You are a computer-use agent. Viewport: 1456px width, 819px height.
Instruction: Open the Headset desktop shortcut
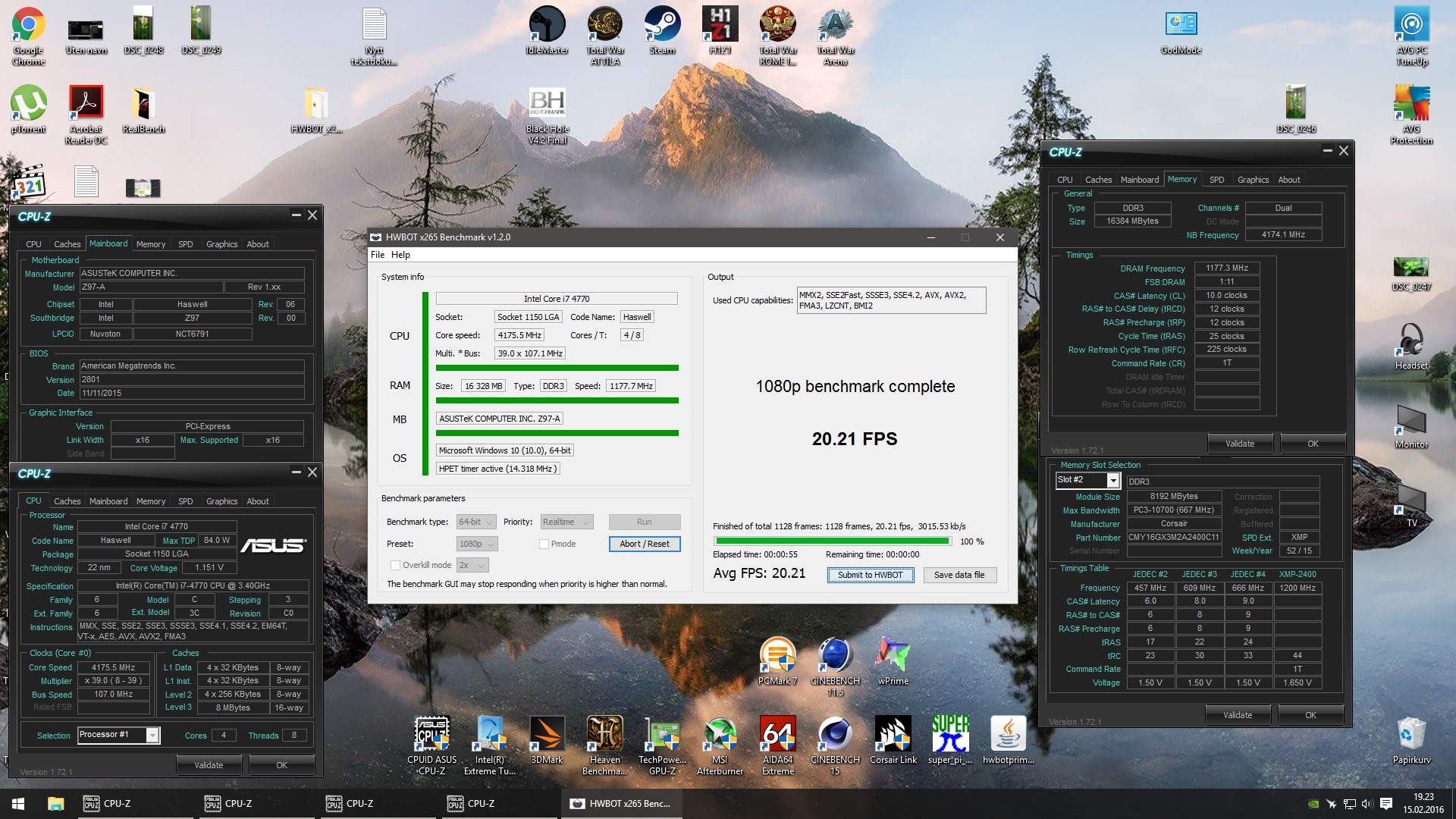click(x=1411, y=346)
